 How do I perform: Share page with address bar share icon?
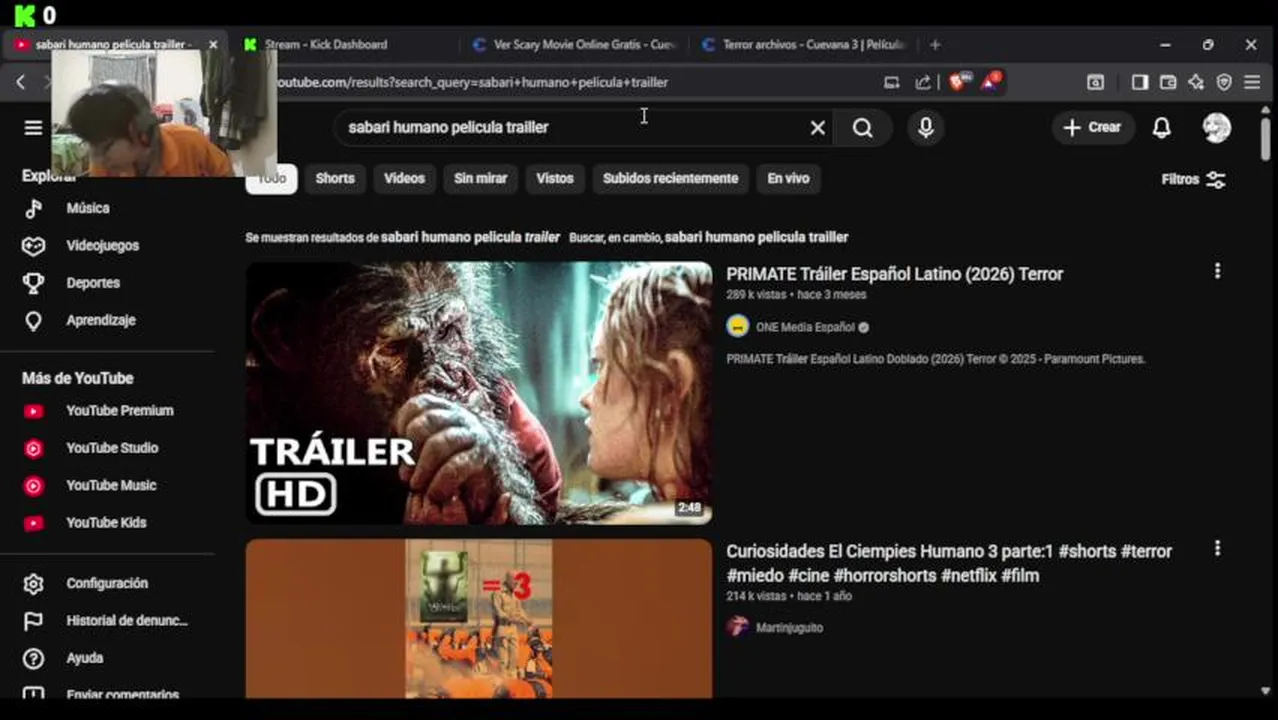point(922,82)
